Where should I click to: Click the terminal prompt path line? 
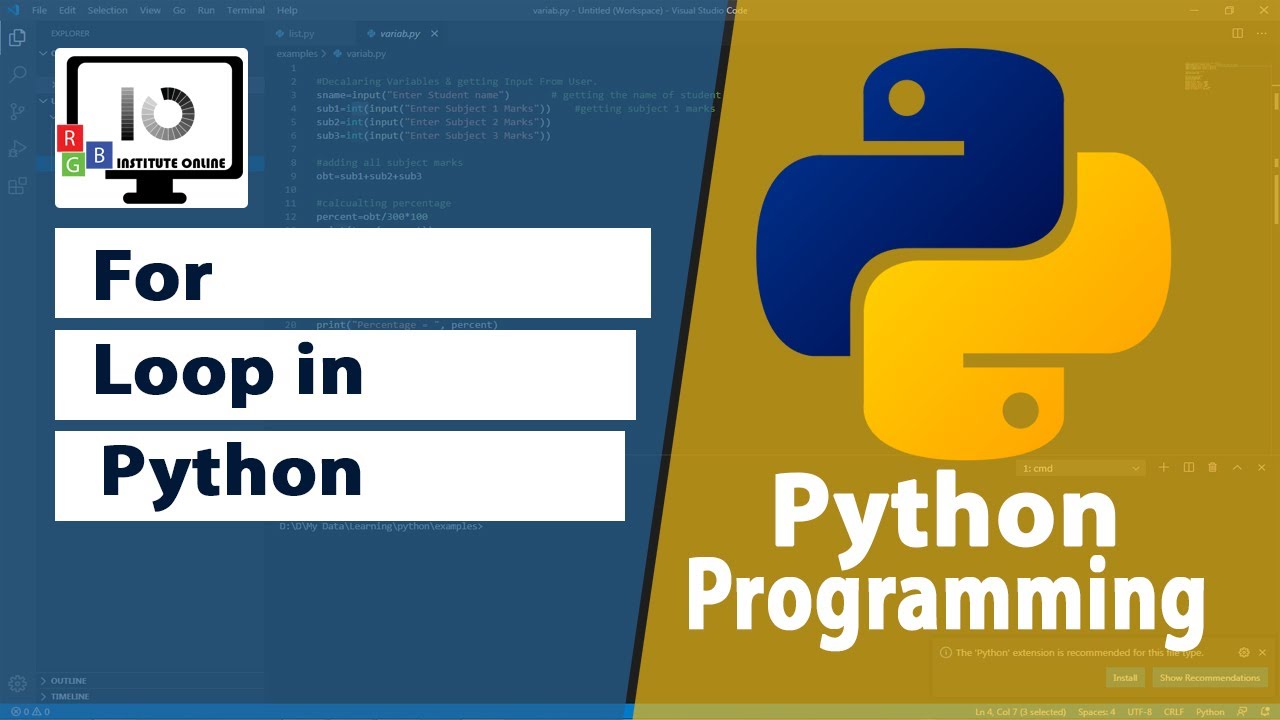(381, 525)
